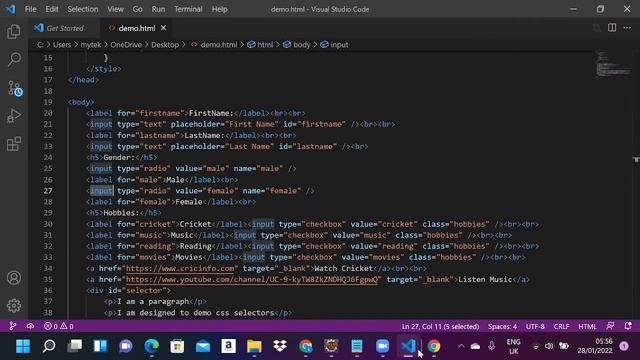Open the File menu
640x360 pixels.
pyautogui.click(x=31, y=9)
